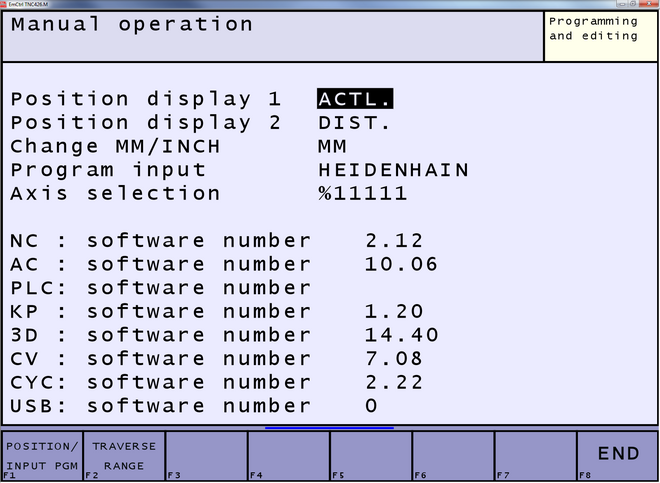Screen dimensions: 660x483
Task: Select the DIST. value for Position display 2
Action: tap(354, 123)
